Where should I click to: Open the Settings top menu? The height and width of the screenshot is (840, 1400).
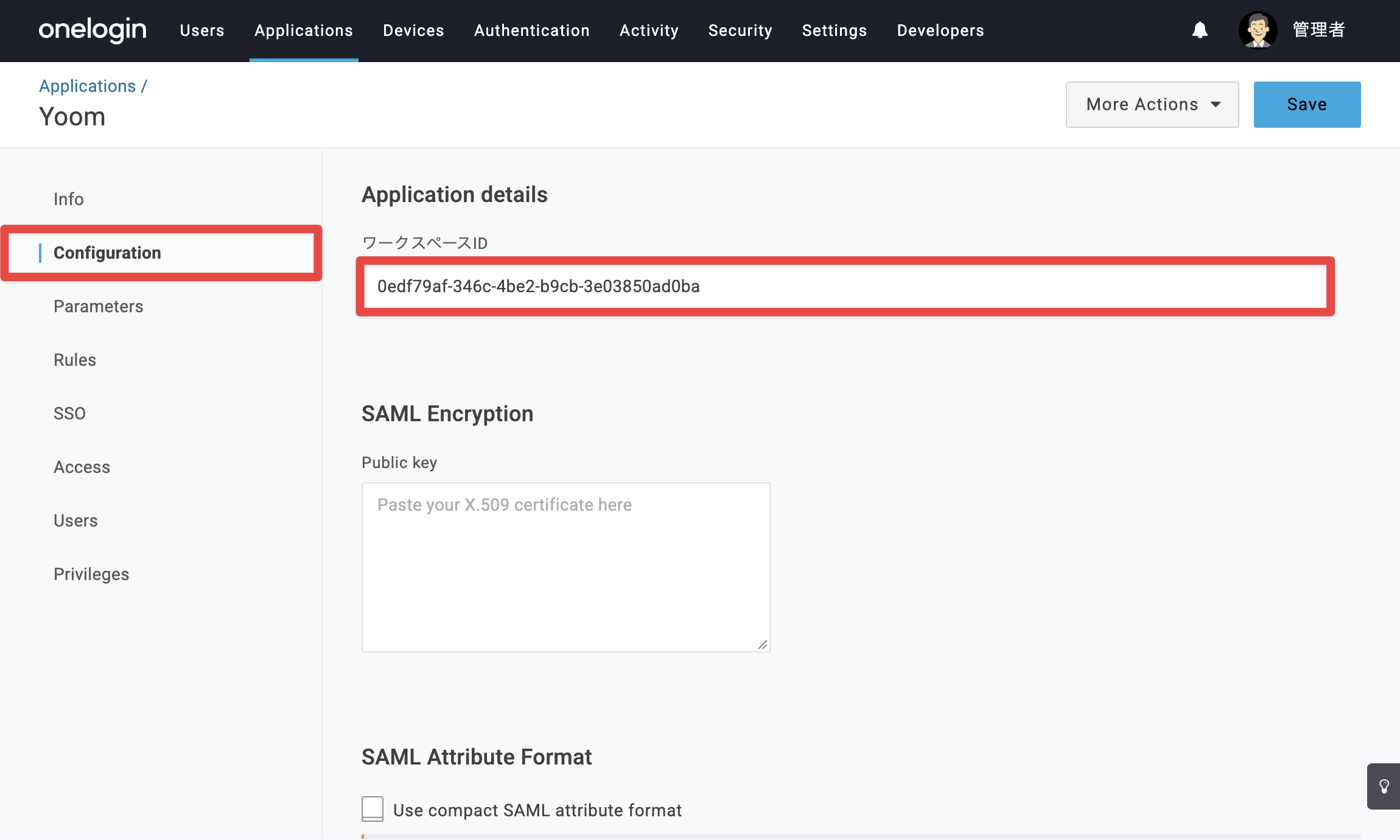(x=835, y=30)
